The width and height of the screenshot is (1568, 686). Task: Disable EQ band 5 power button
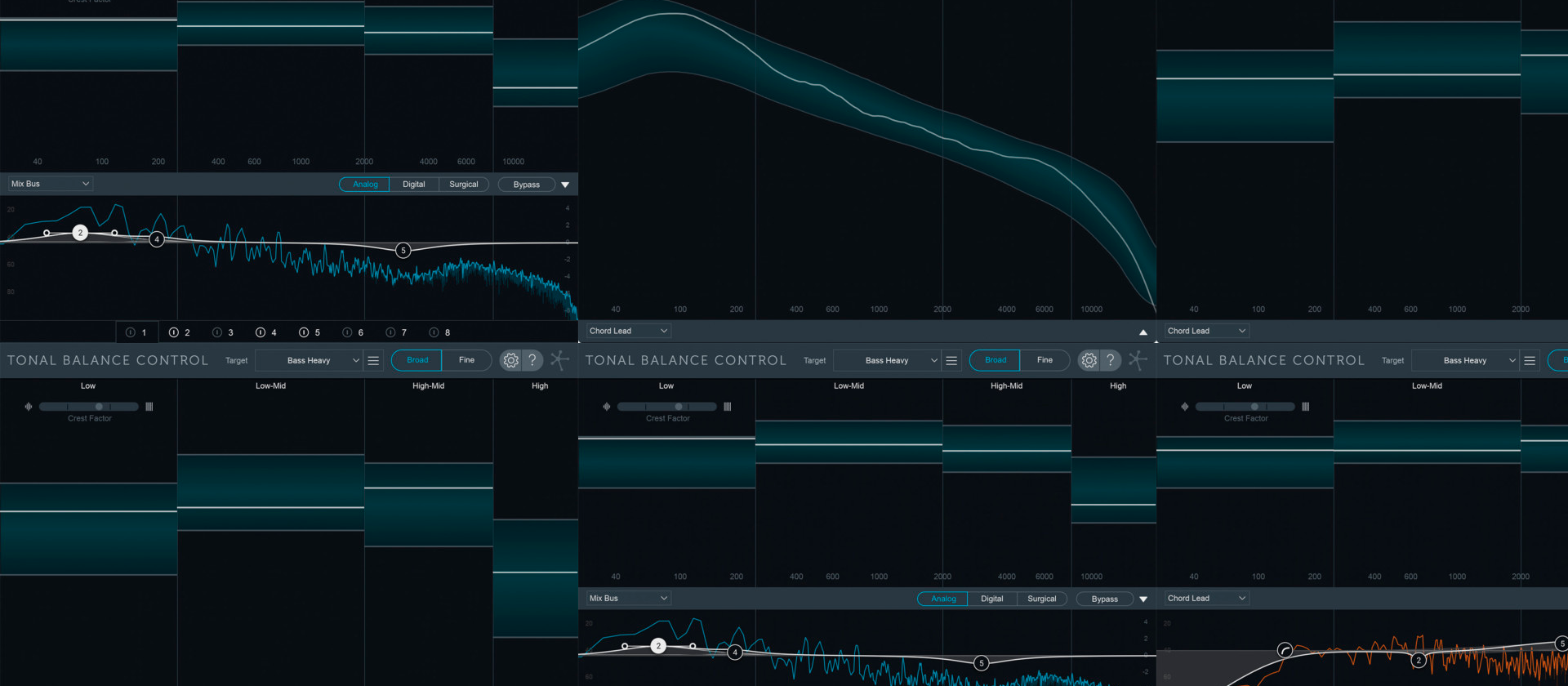tap(304, 332)
